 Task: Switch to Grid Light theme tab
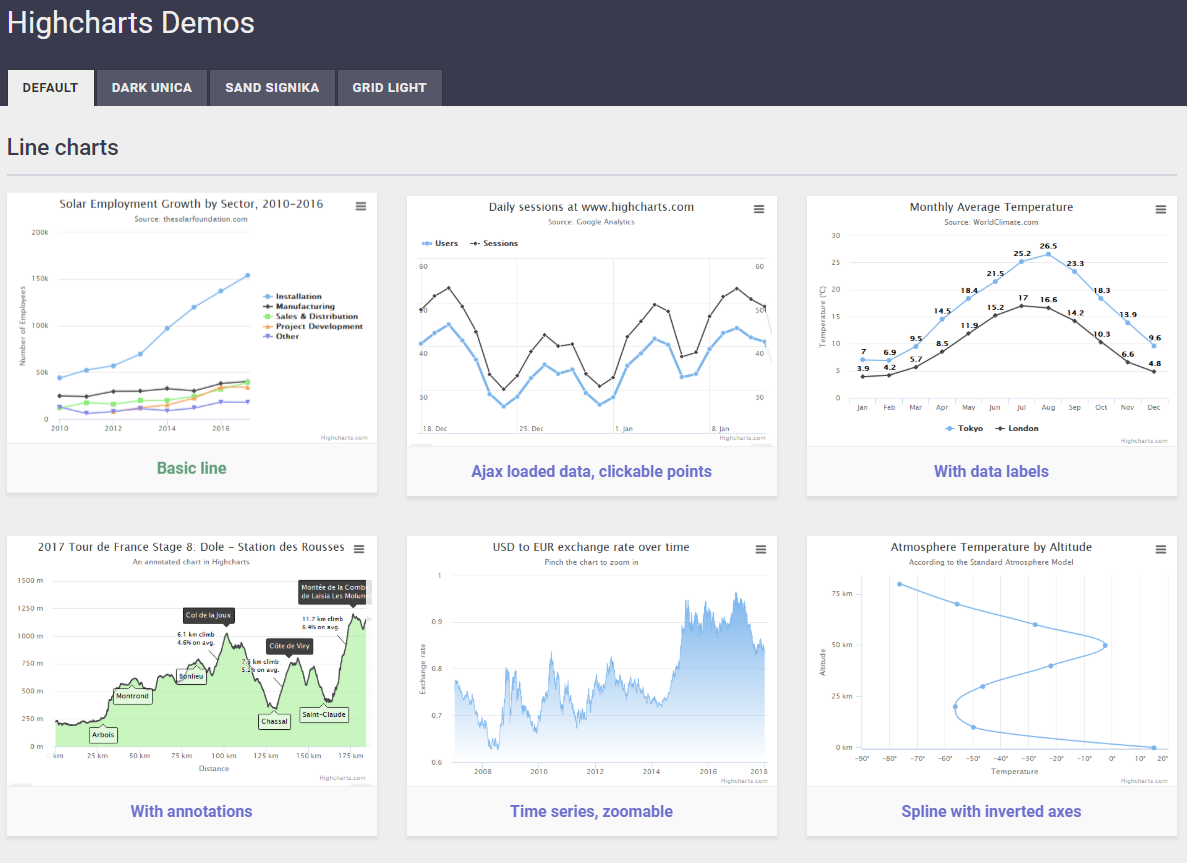tap(389, 88)
